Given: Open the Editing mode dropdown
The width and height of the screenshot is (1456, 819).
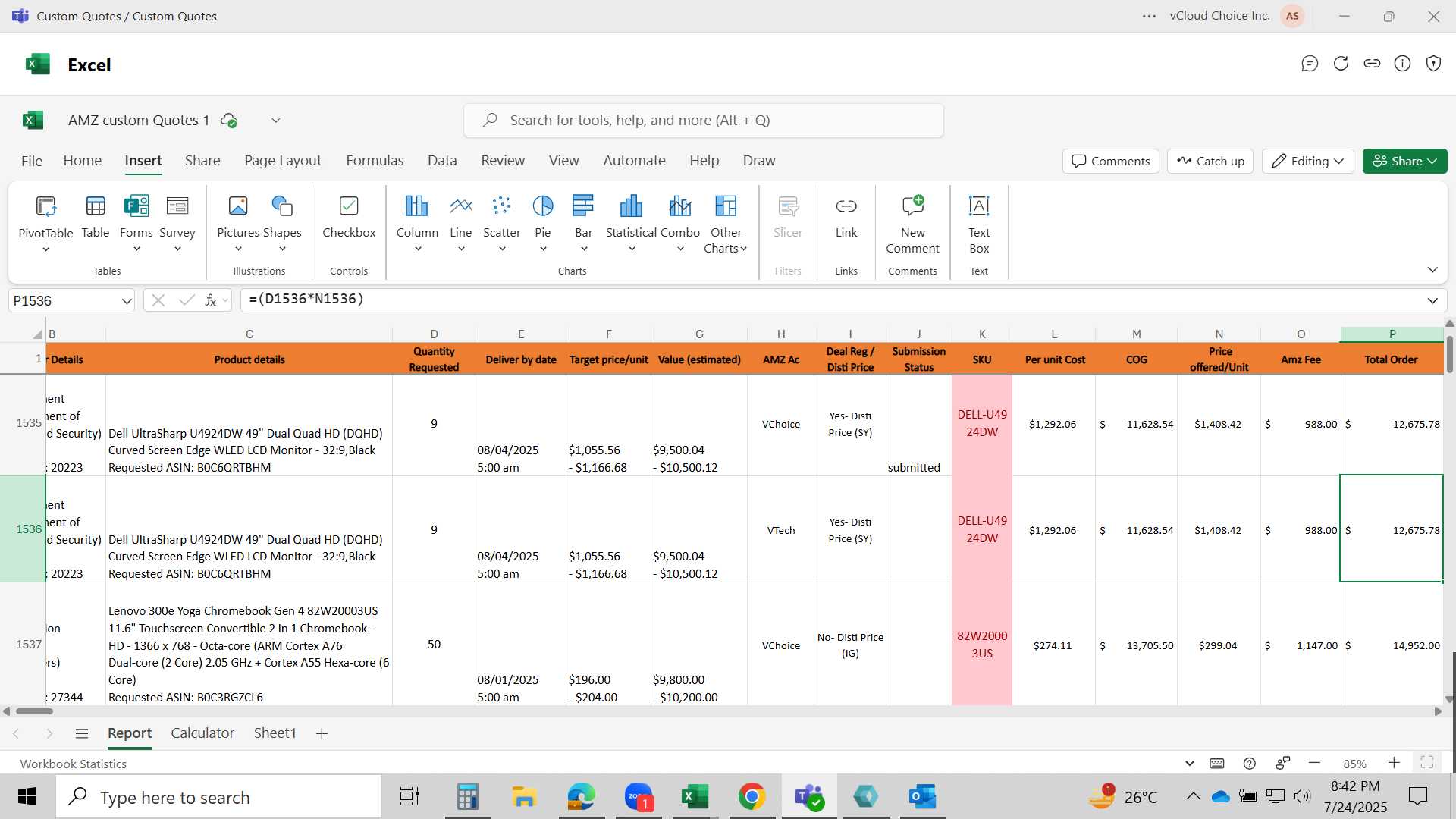Looking at the screenshot, I should point(1308,161).
